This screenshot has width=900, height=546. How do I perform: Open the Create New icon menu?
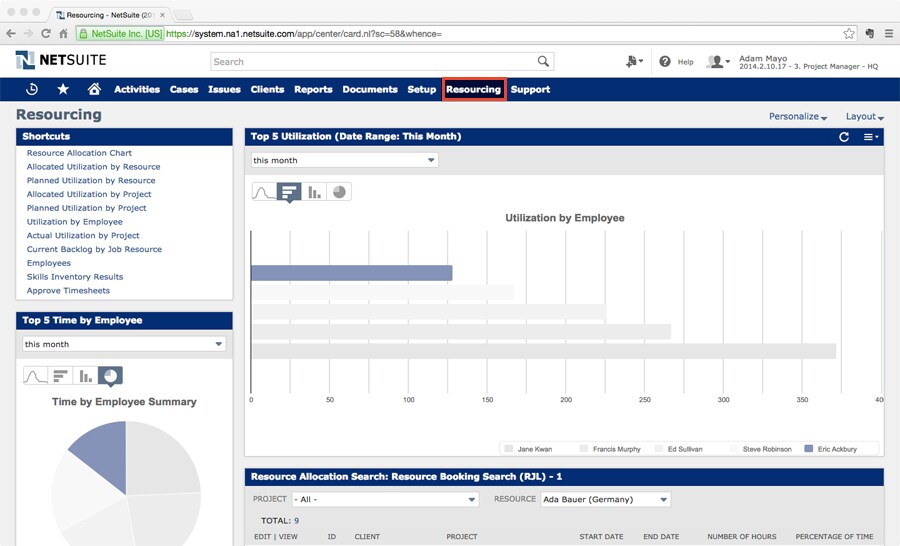pyautogui.click(x=634, y=61)
